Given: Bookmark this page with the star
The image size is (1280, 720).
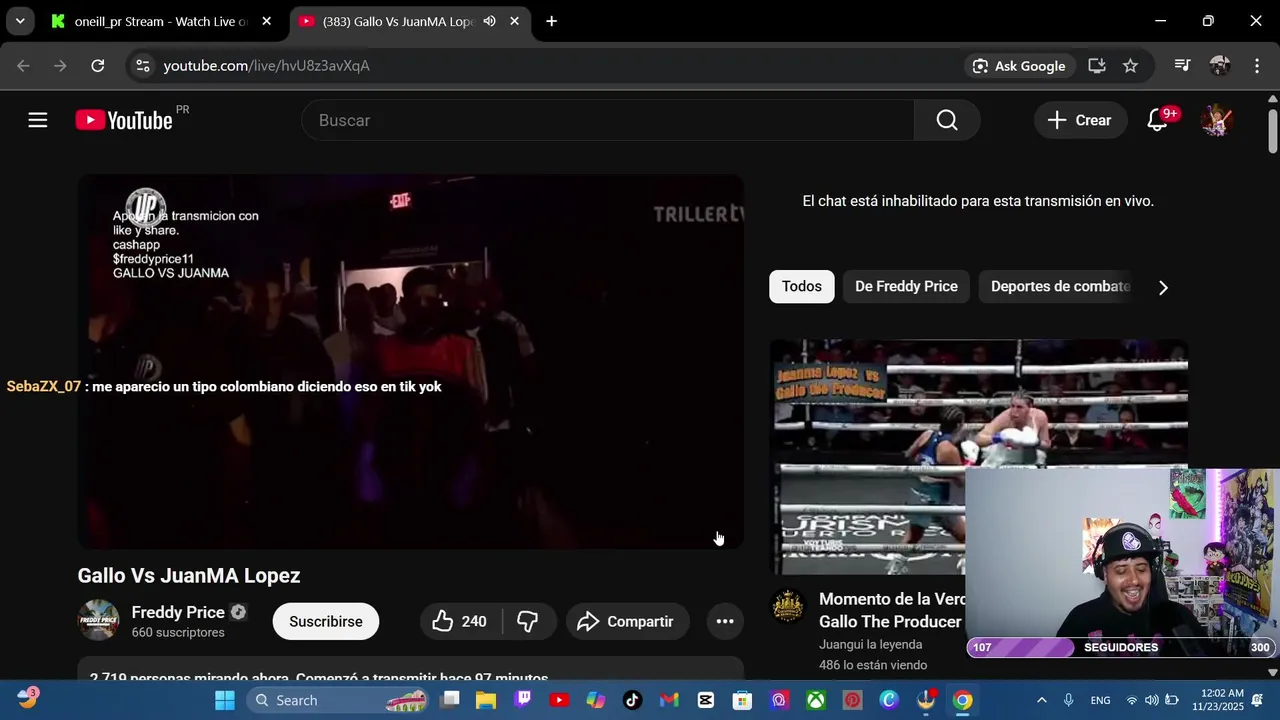Looking at the screenshot, I should pos(1130,65).
